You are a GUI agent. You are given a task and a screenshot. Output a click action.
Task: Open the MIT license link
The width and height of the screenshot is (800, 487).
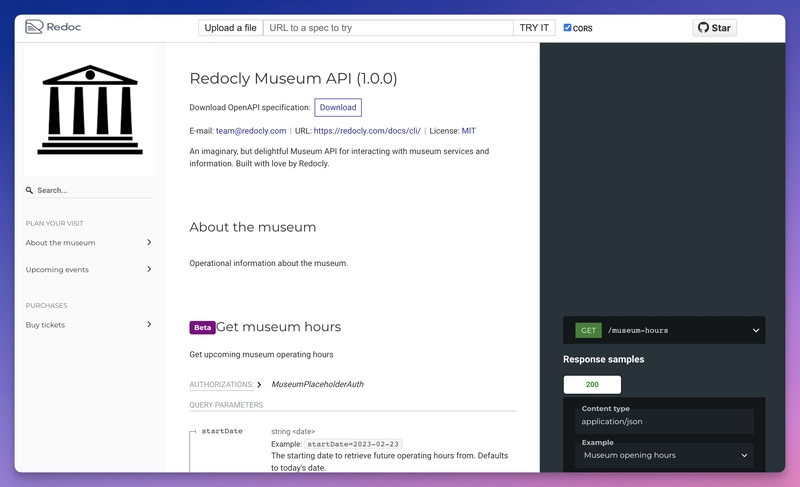468,131
